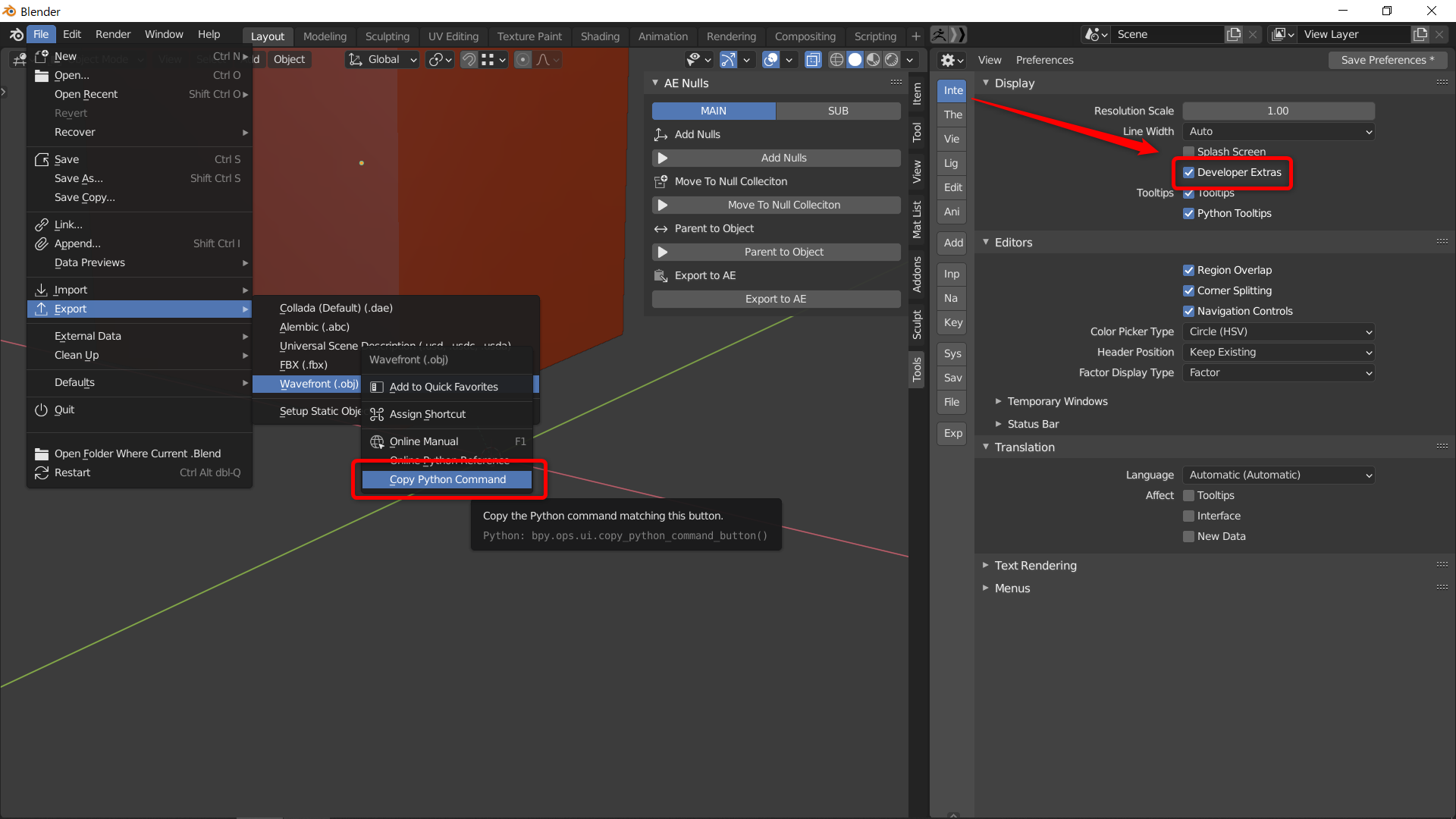The width and height of the screenshot is (1456, 819).
Task: Click the new view layer duplicate icon
Action: (1420, 35)
